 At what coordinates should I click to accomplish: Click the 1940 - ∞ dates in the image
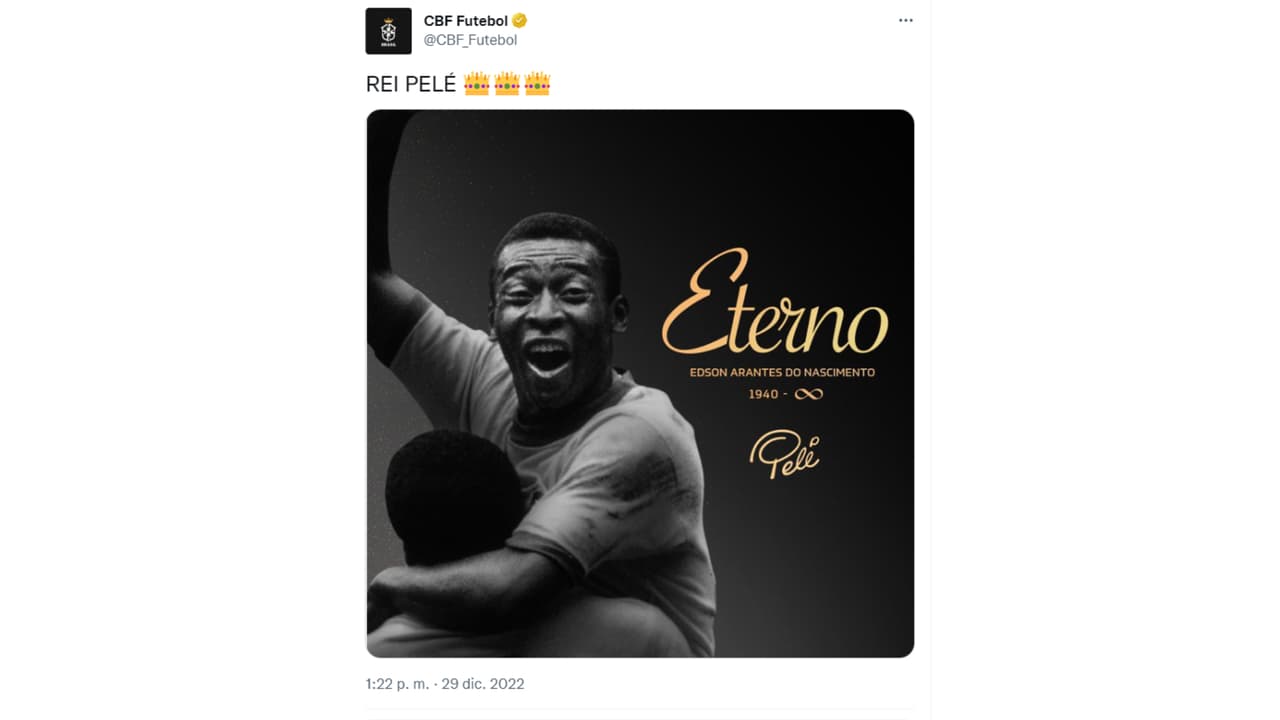(x=786, y=394)
